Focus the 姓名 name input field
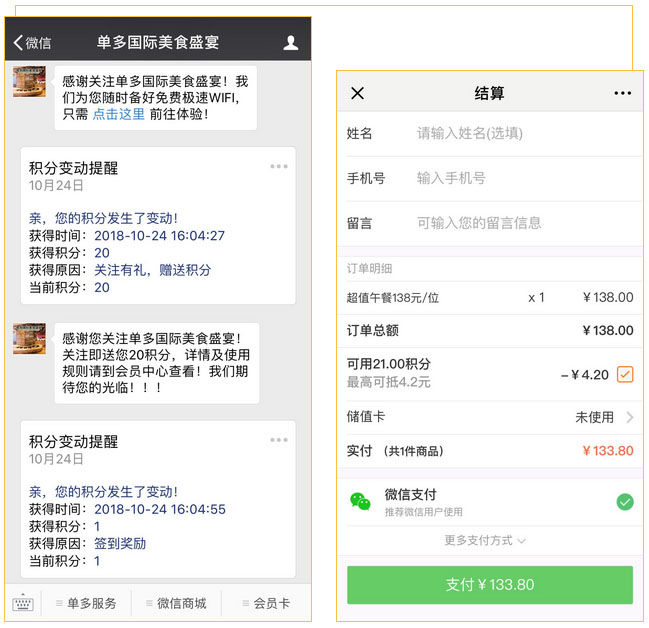The width and height of the screenshot is (649, 628). click(520, 133)
